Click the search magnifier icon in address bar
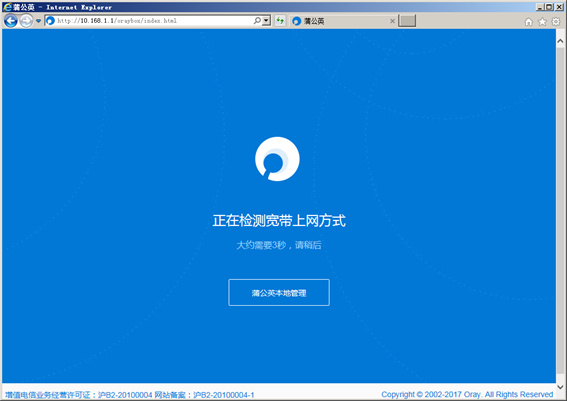The height and width of the screenshot is (401, 567). pyautogui.click(x=257, y=21)
